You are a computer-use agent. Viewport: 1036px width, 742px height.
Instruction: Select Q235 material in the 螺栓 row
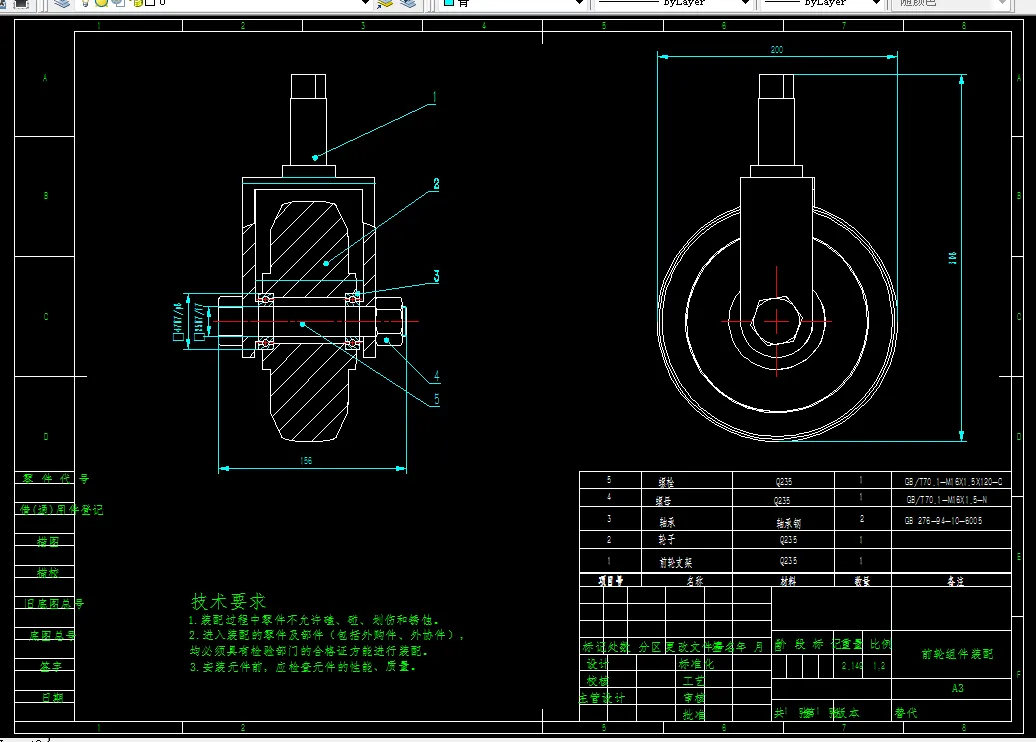(x=784, y=482)
